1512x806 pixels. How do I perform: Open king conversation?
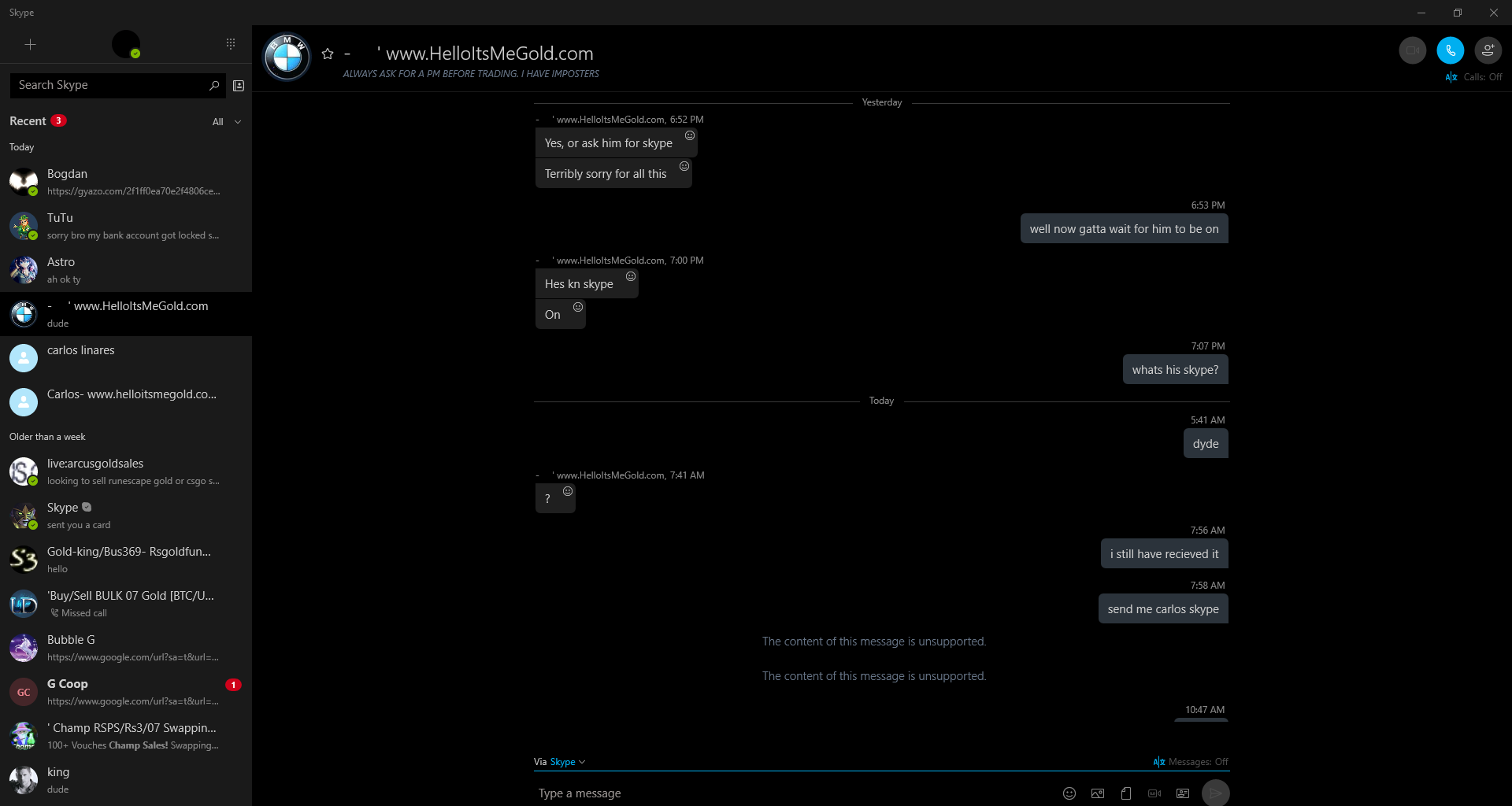pos(126,780)
